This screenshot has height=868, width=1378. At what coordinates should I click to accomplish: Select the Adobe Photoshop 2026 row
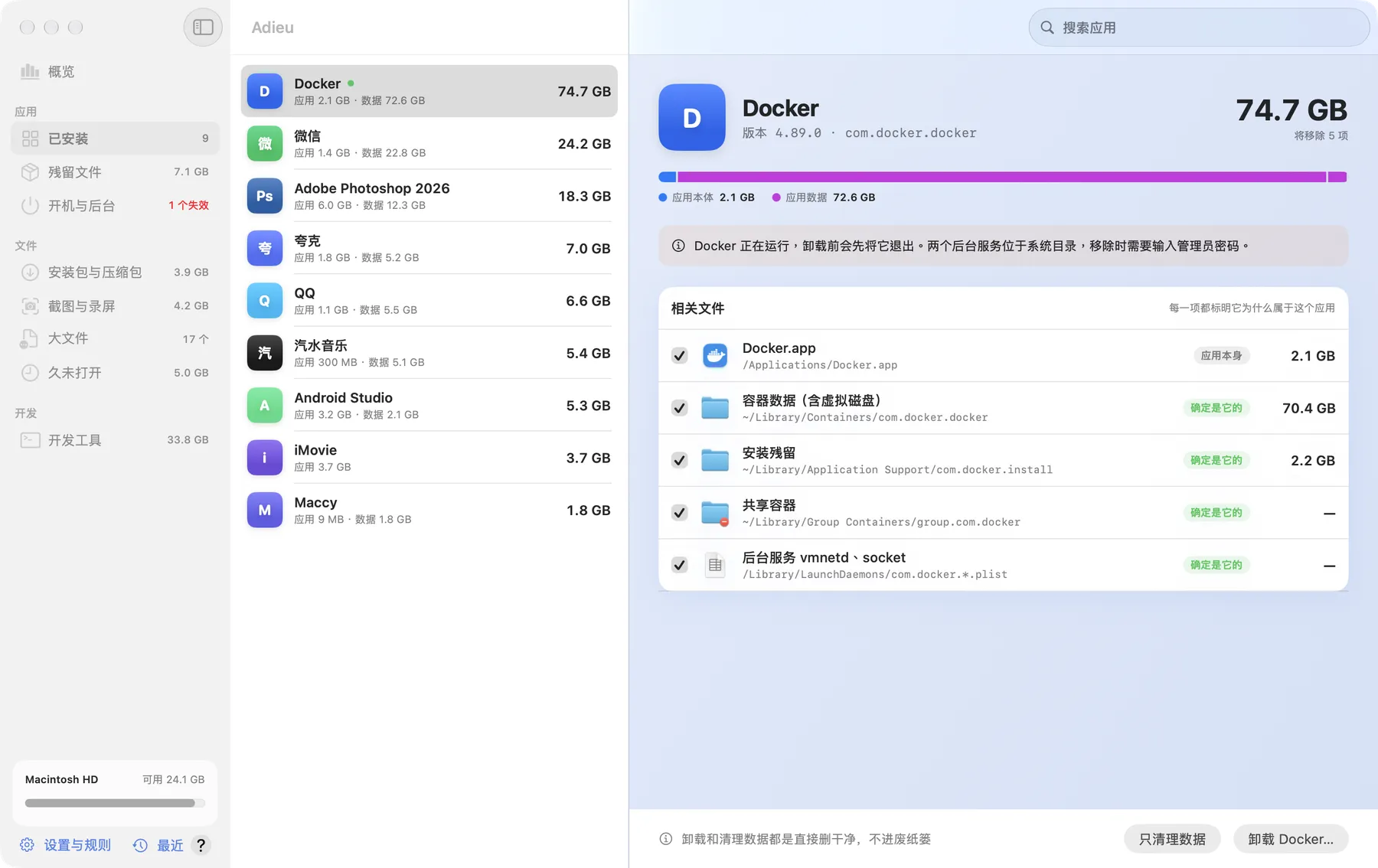[x=429, y=196]
